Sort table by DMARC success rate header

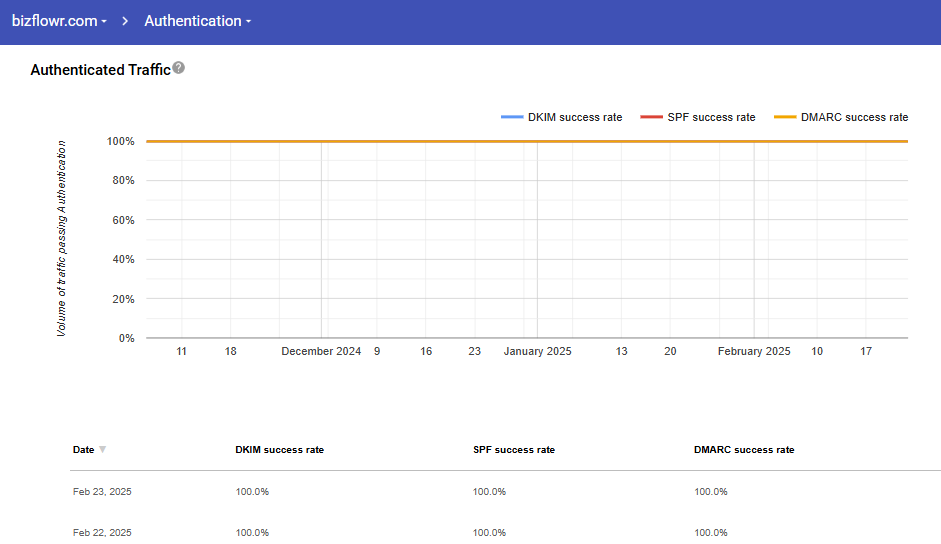[743, 450]
